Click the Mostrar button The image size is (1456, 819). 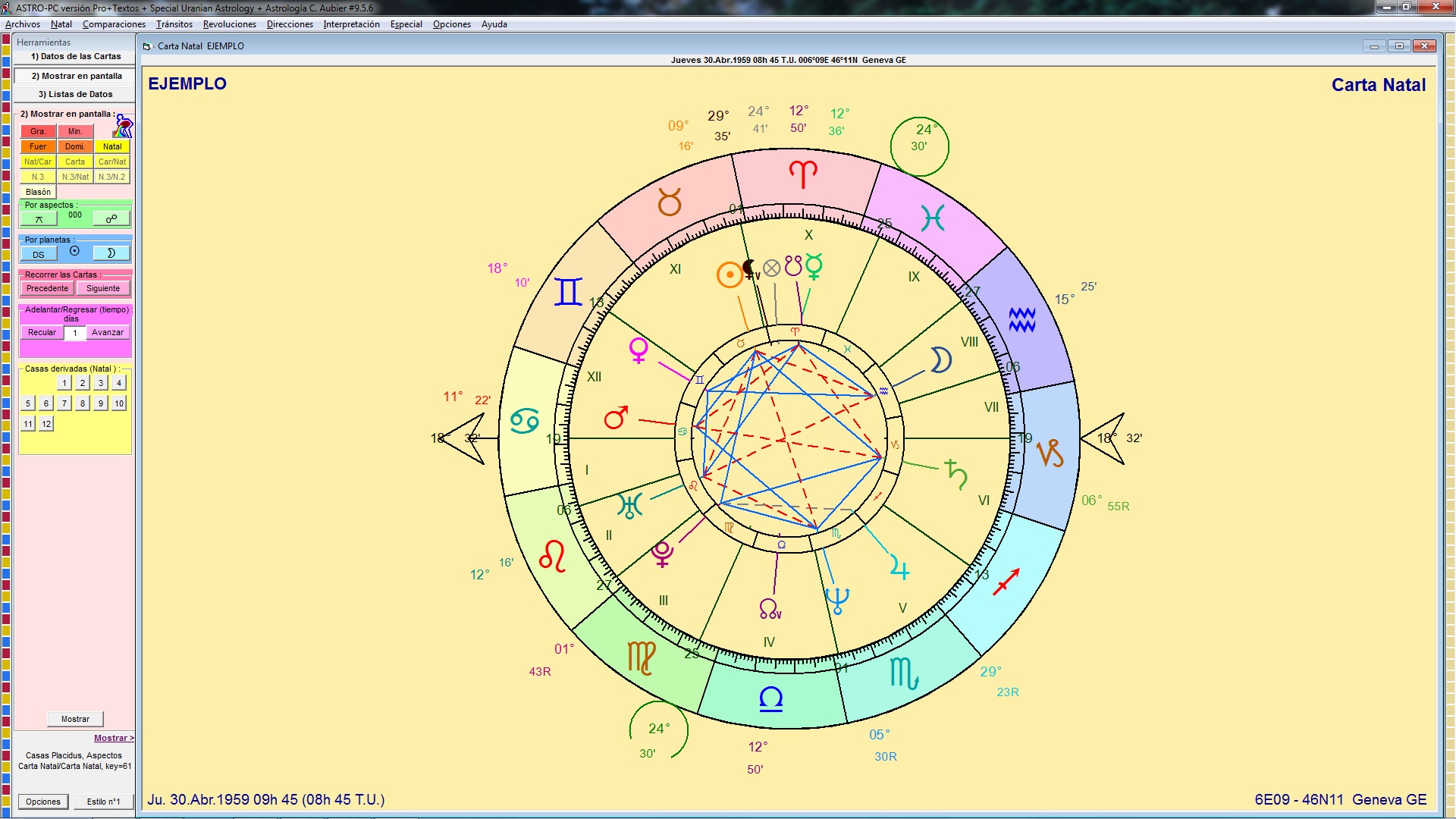pyautogui.click(x=75, y=719)
